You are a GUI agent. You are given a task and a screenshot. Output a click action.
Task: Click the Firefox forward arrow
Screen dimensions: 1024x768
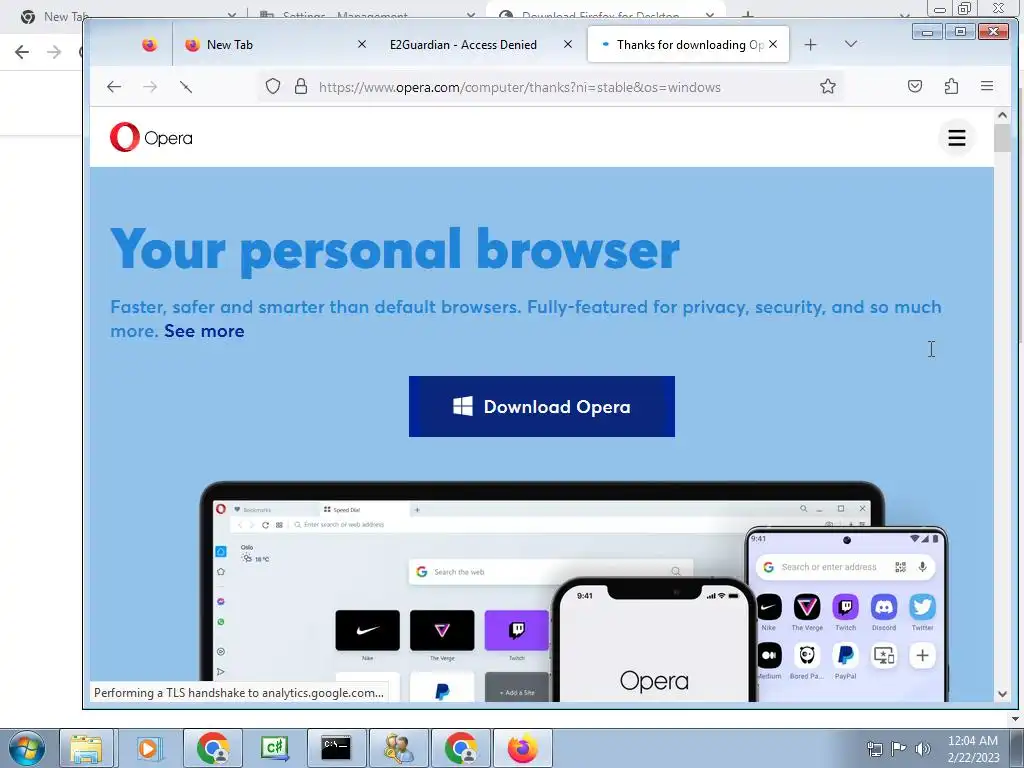150,87
